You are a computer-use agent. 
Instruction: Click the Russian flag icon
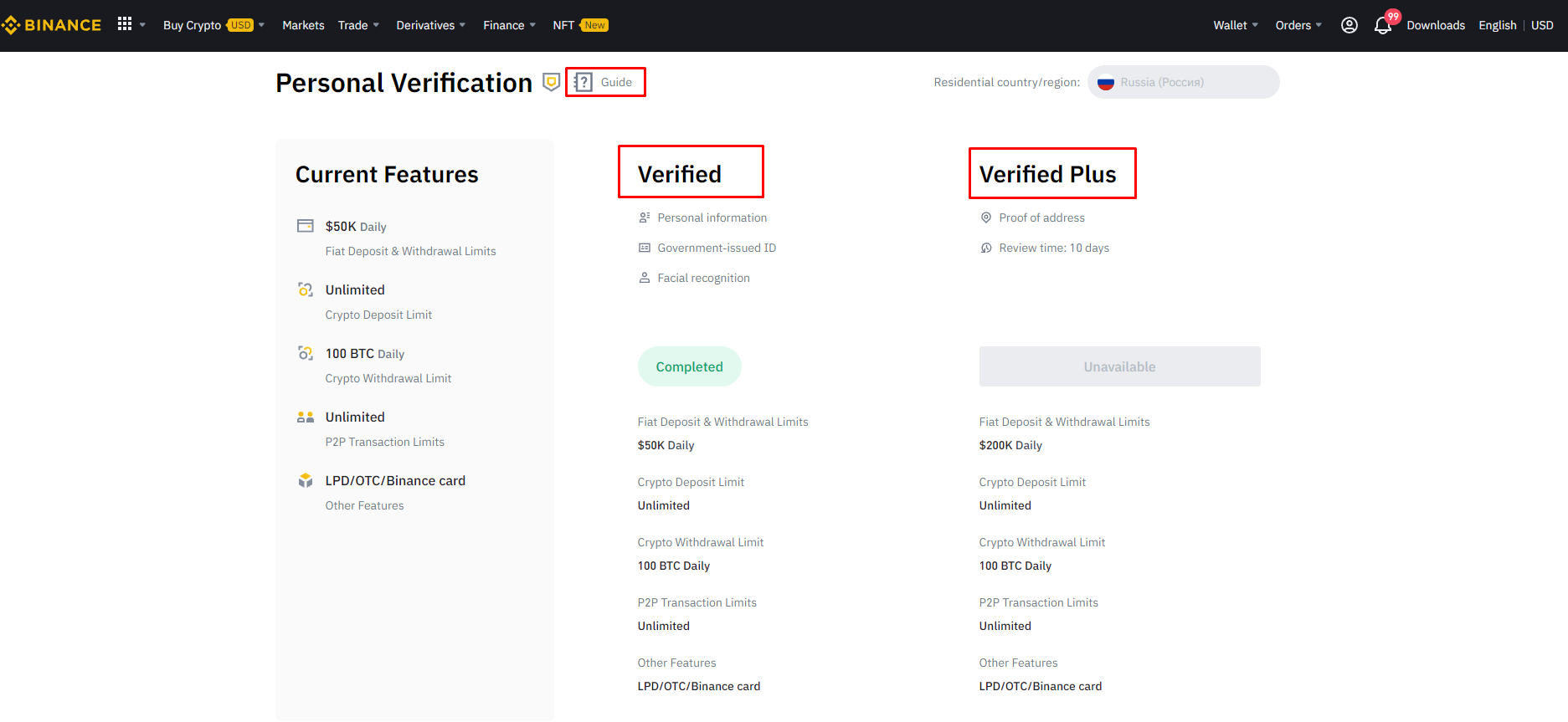[x=1106, y=82]
